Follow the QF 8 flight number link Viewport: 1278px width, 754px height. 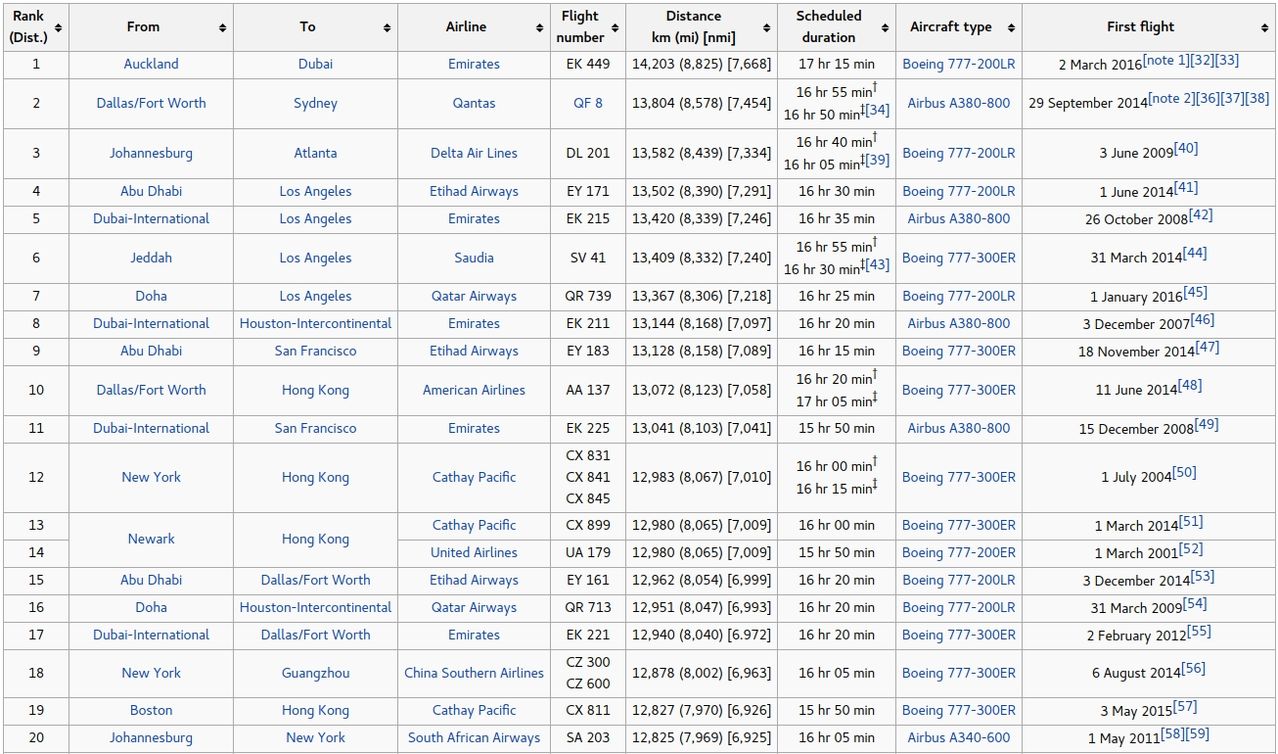[587, 103]
